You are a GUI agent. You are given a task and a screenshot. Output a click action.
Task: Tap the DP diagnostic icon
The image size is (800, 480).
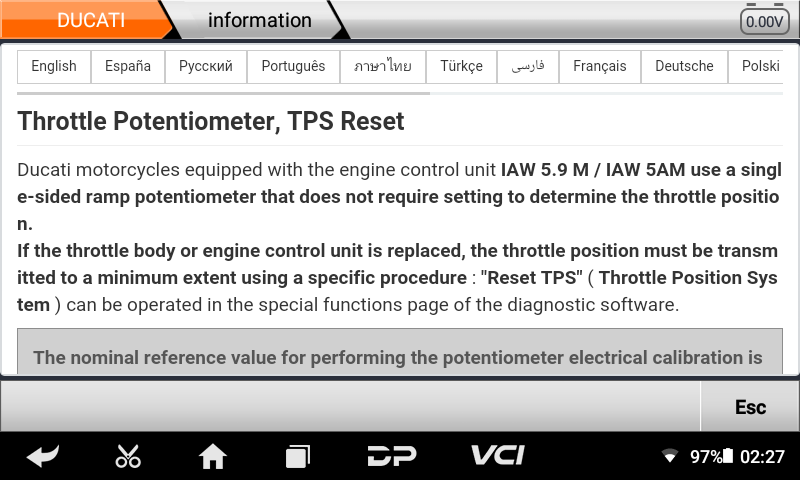(x=392, y=456)
